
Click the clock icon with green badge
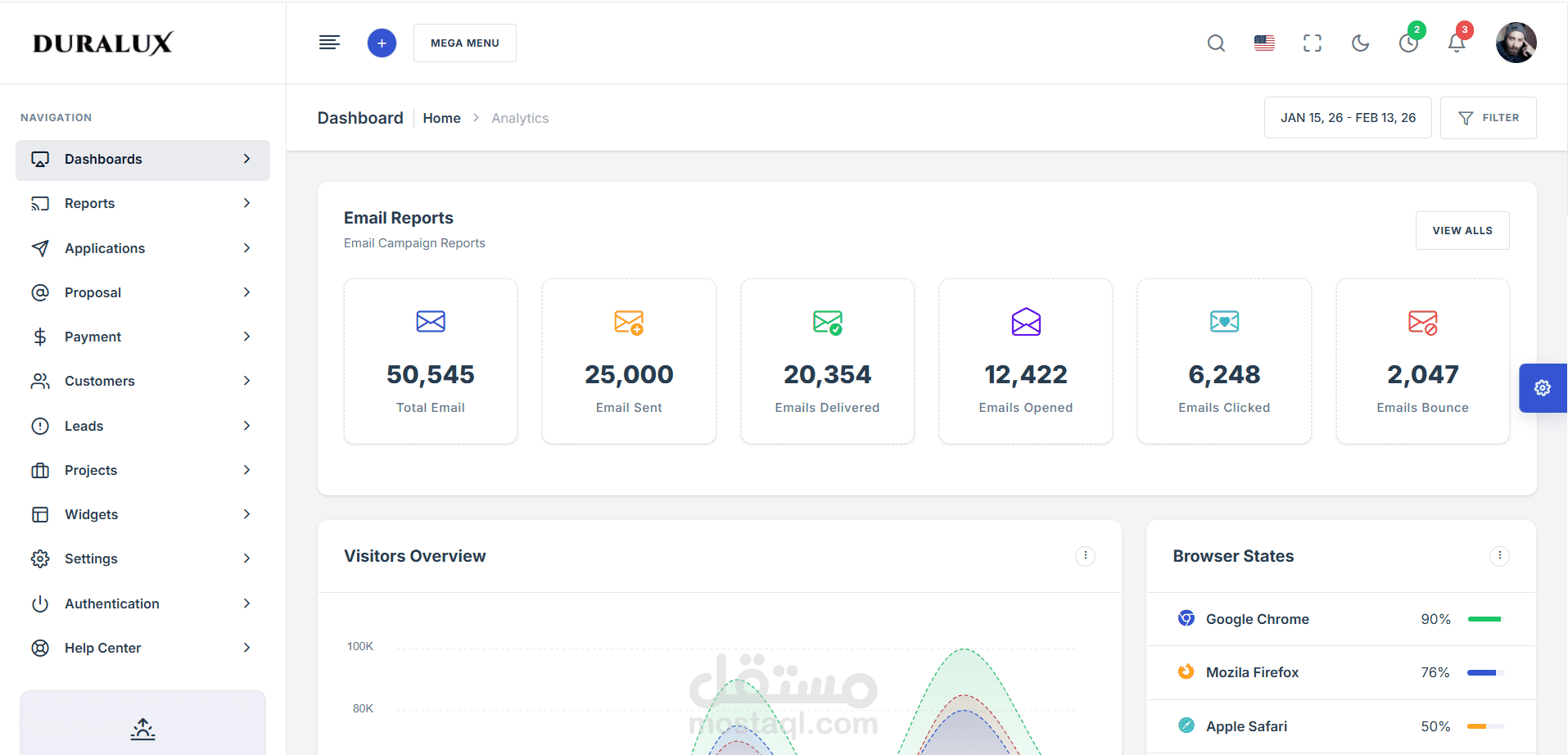pyautogui.click(x=1408, y=43)
